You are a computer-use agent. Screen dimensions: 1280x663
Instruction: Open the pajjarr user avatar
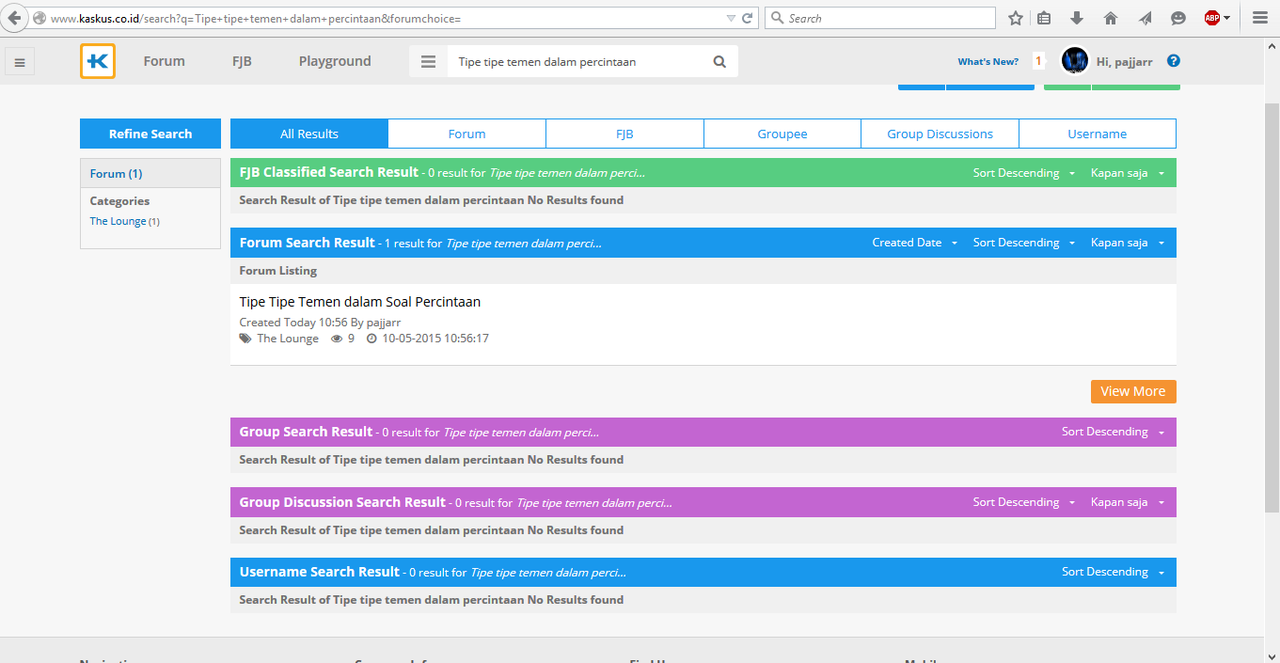point(1075,61)
